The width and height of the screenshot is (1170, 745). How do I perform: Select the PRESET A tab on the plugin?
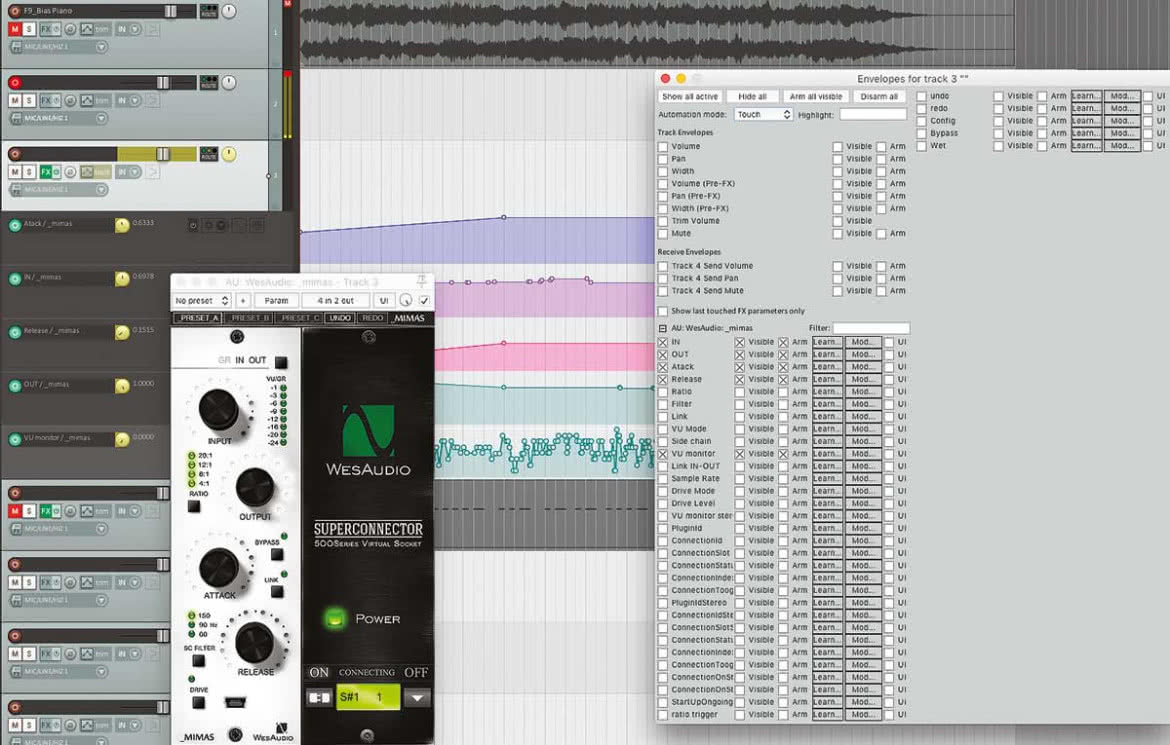click(x=198, y=318)
